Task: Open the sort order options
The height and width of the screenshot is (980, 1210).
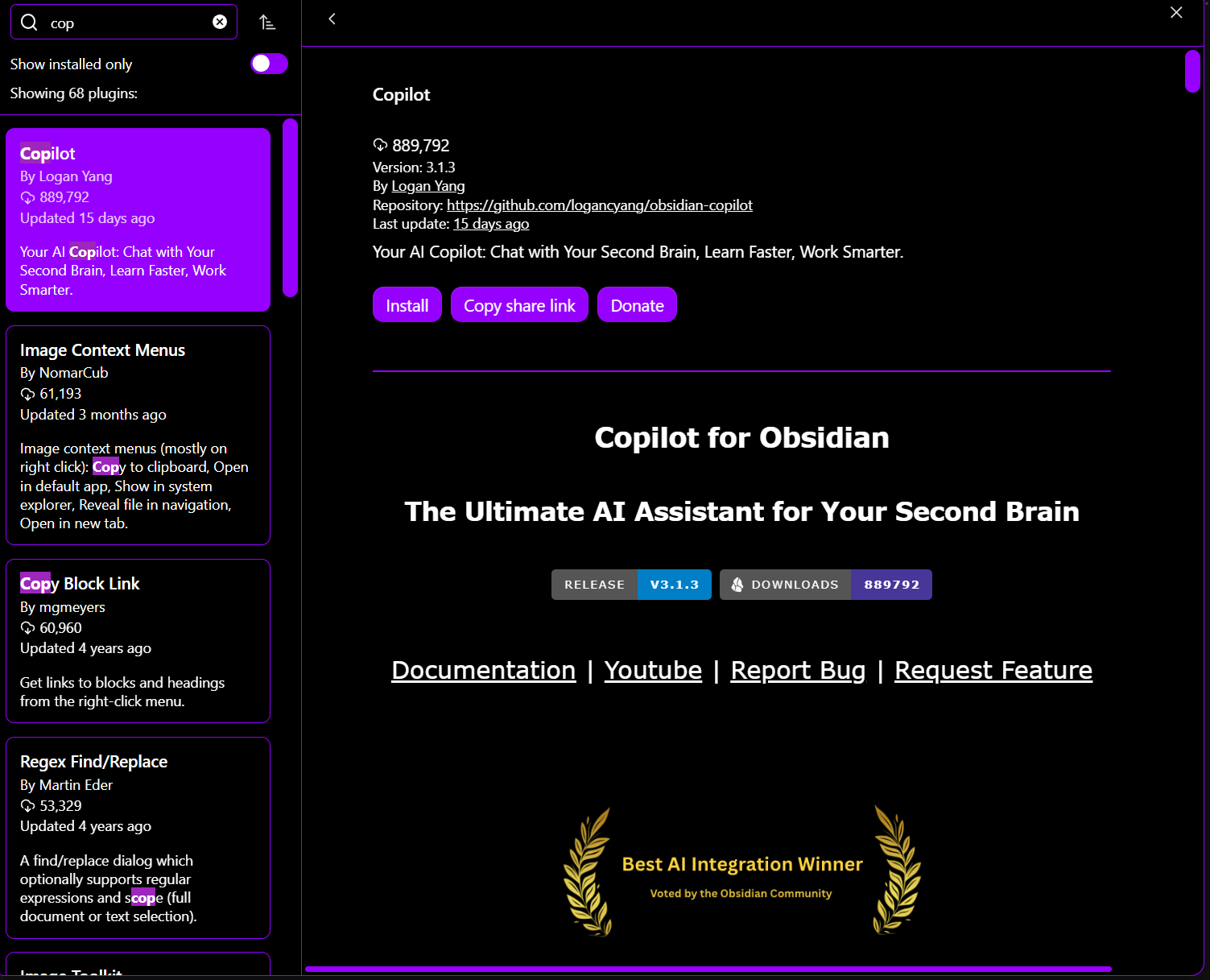Action: pos(267,23)
